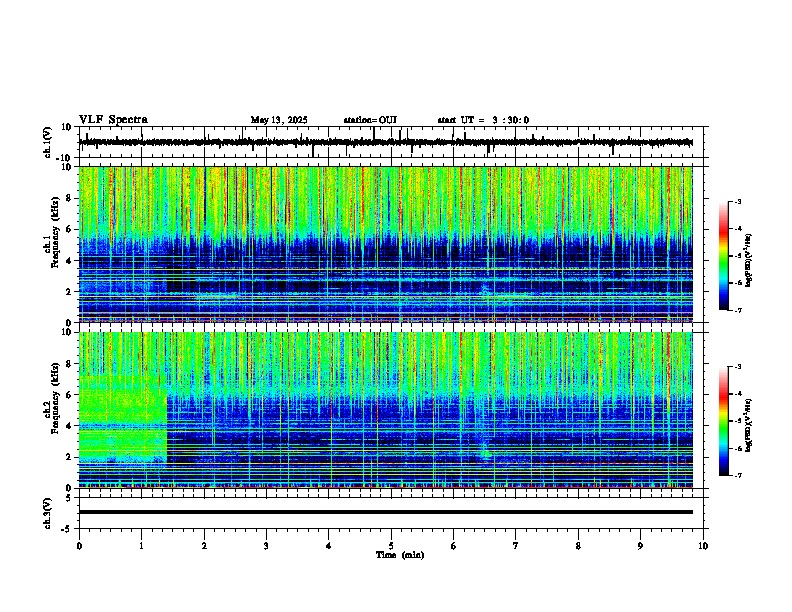792x612 pixels.
Task: Click the "5" tick on ch.3 voltage axis
Action: click(69, 498)
